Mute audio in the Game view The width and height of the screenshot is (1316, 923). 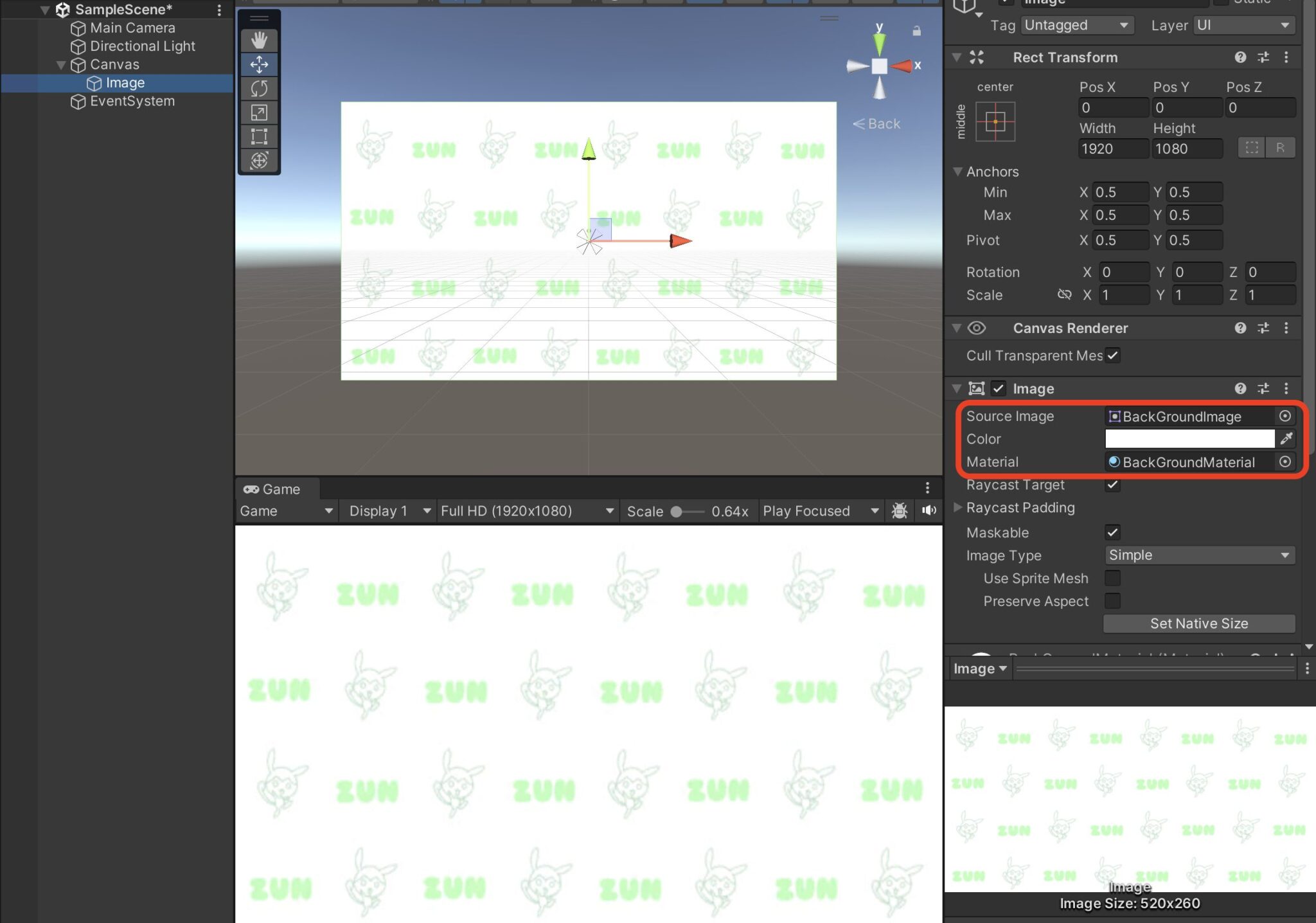929,510
